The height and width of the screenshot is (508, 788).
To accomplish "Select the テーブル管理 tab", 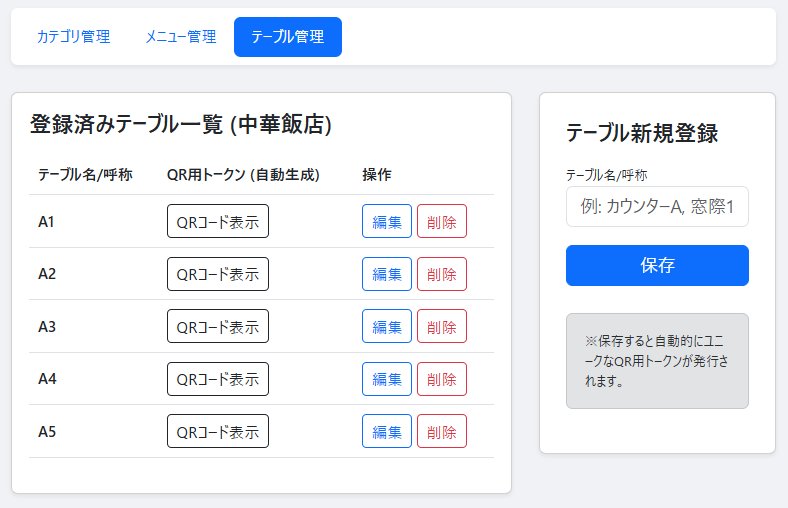I will [288, 37].
